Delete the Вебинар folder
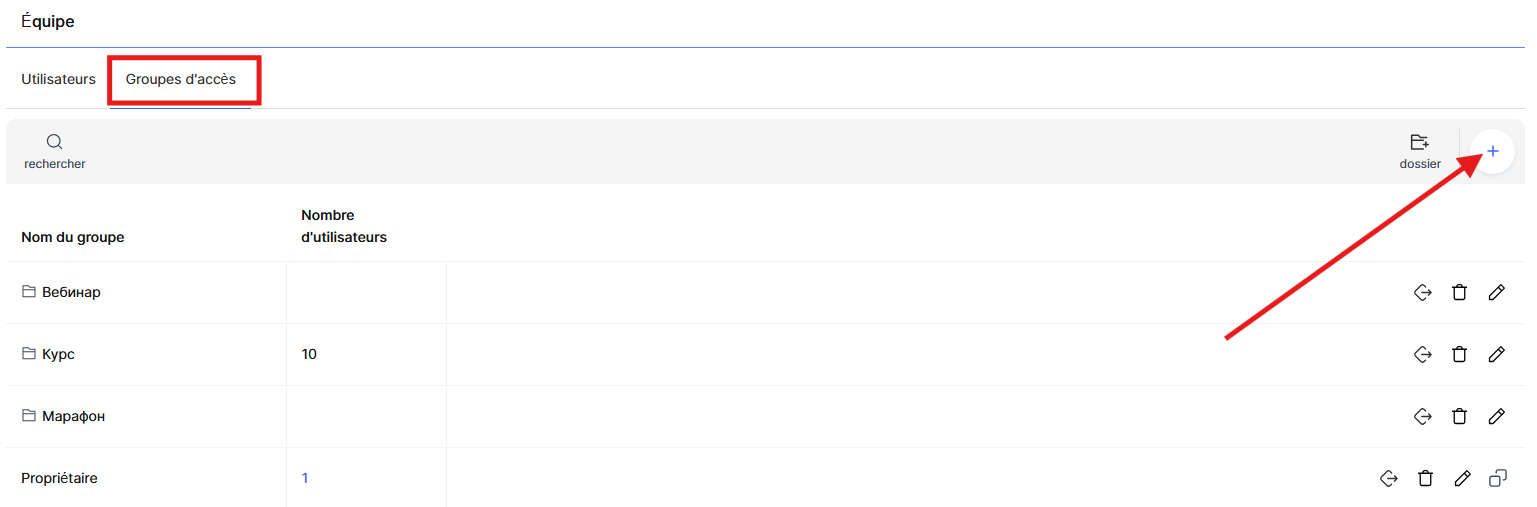The image size is (1537, 507). tap(1459, 292)
